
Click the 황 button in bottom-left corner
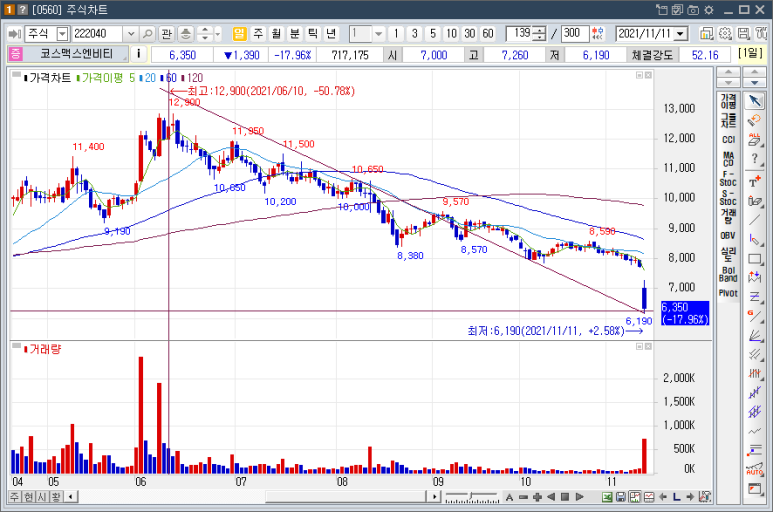[x=56, y=497]
